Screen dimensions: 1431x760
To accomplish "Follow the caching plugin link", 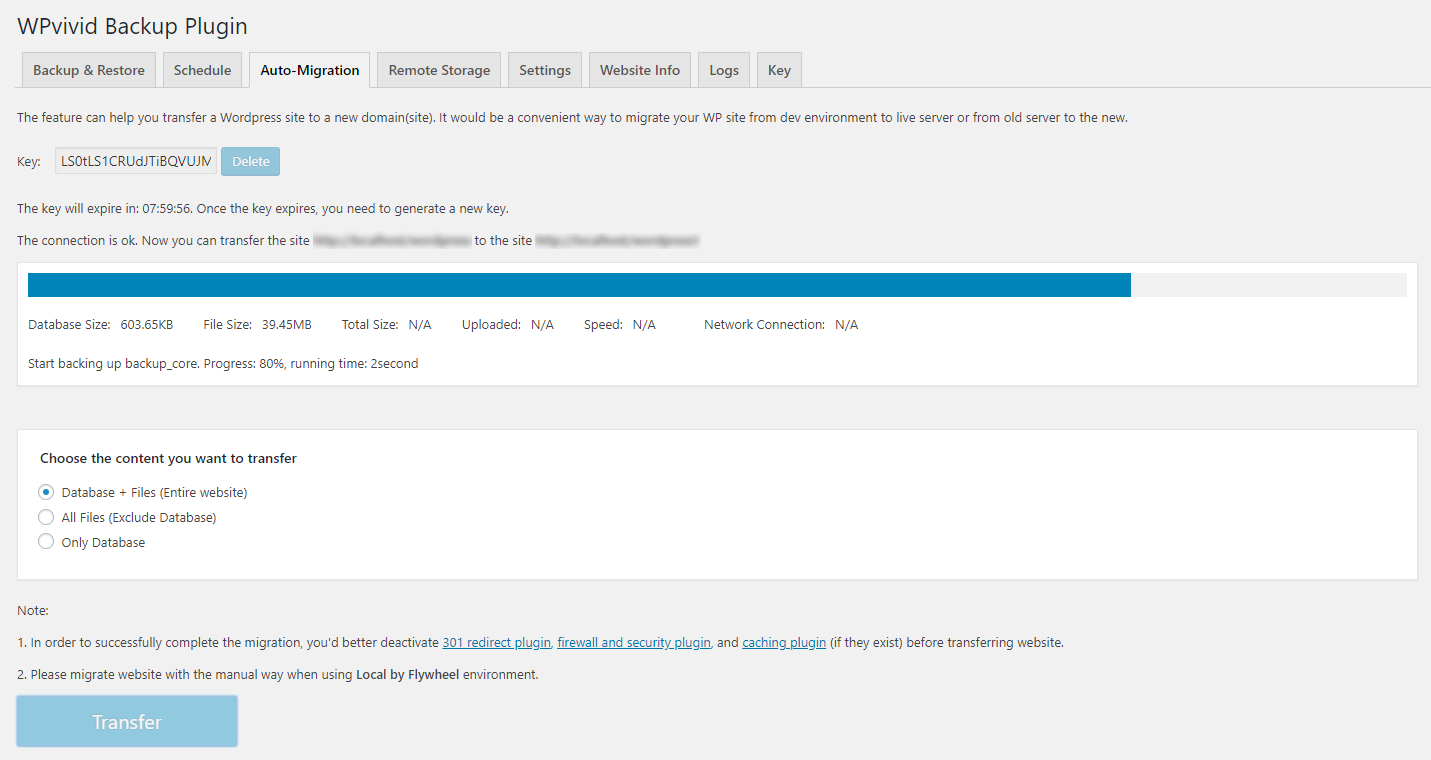I will click(783, 642).
